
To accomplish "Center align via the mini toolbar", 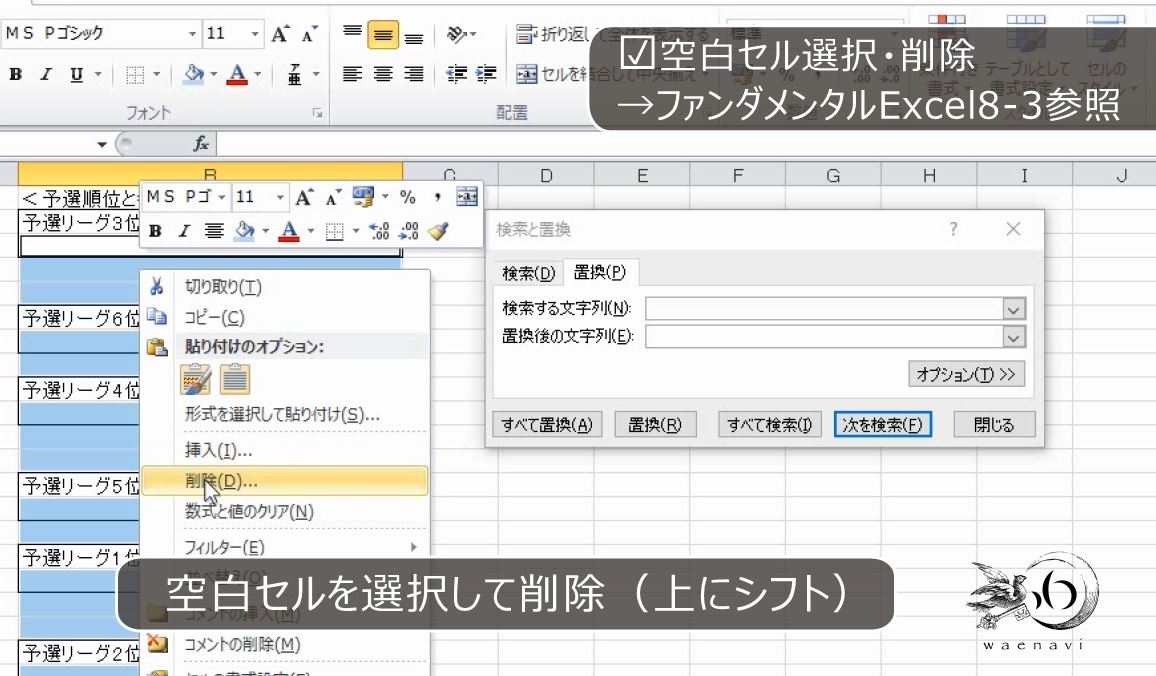I will (x=214, y=231).
